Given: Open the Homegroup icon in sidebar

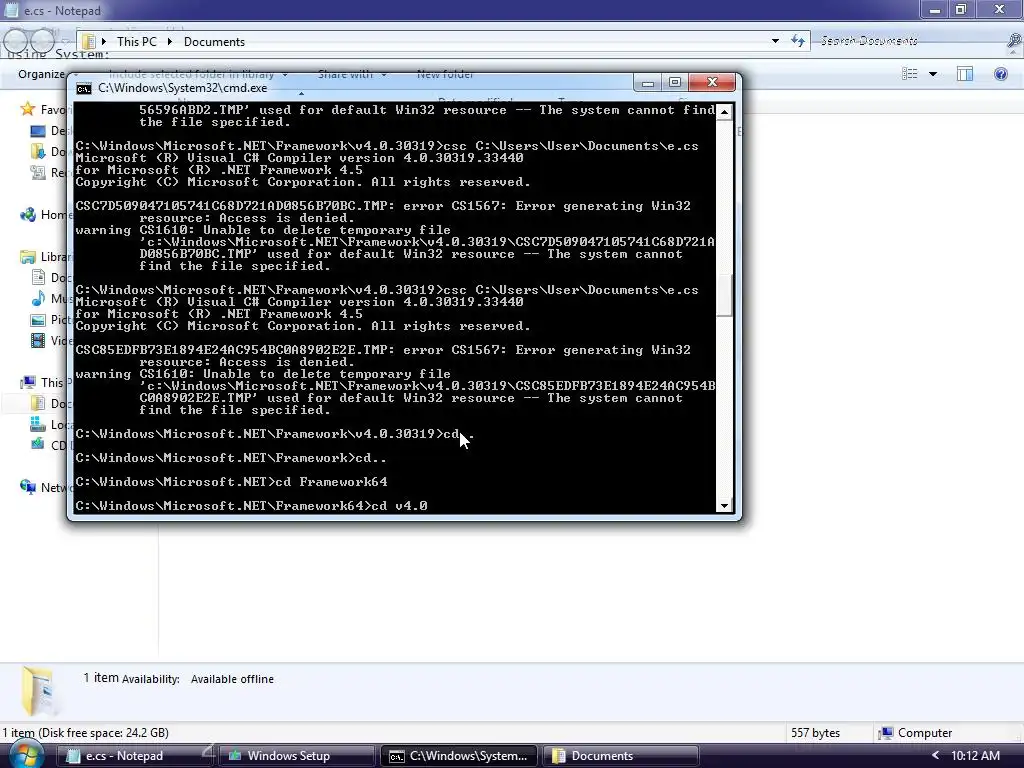Looking at the screenshot, I should (x=27, y=214).
